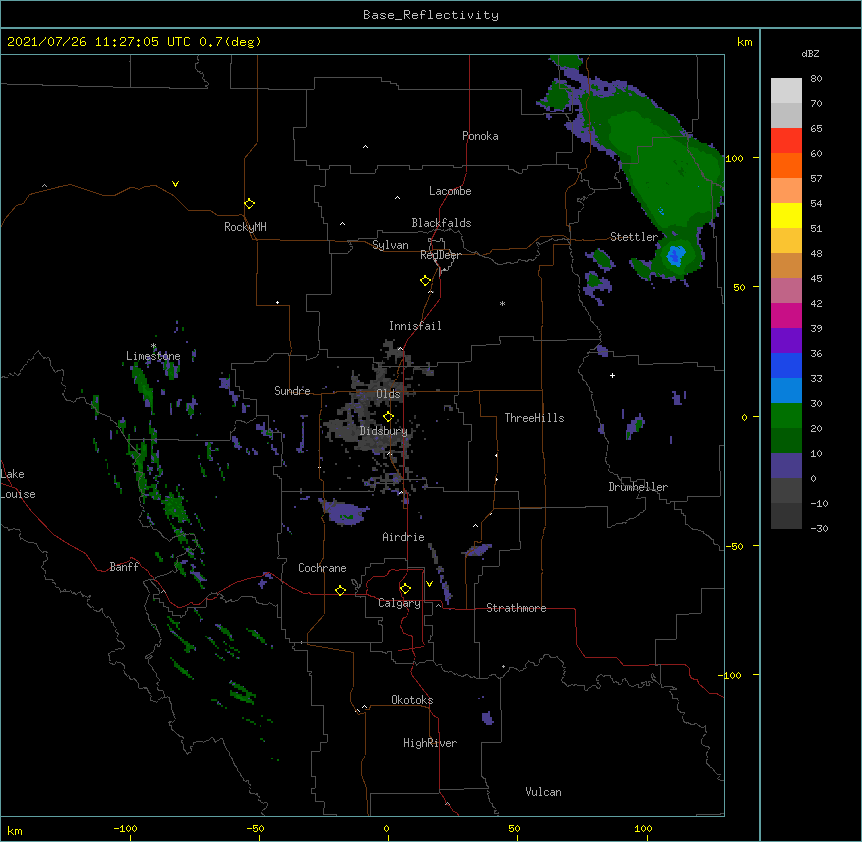Screen dimensions: 862x842
Task: Click the 57 value in the dBZ legend
Action: pos(816,178)
